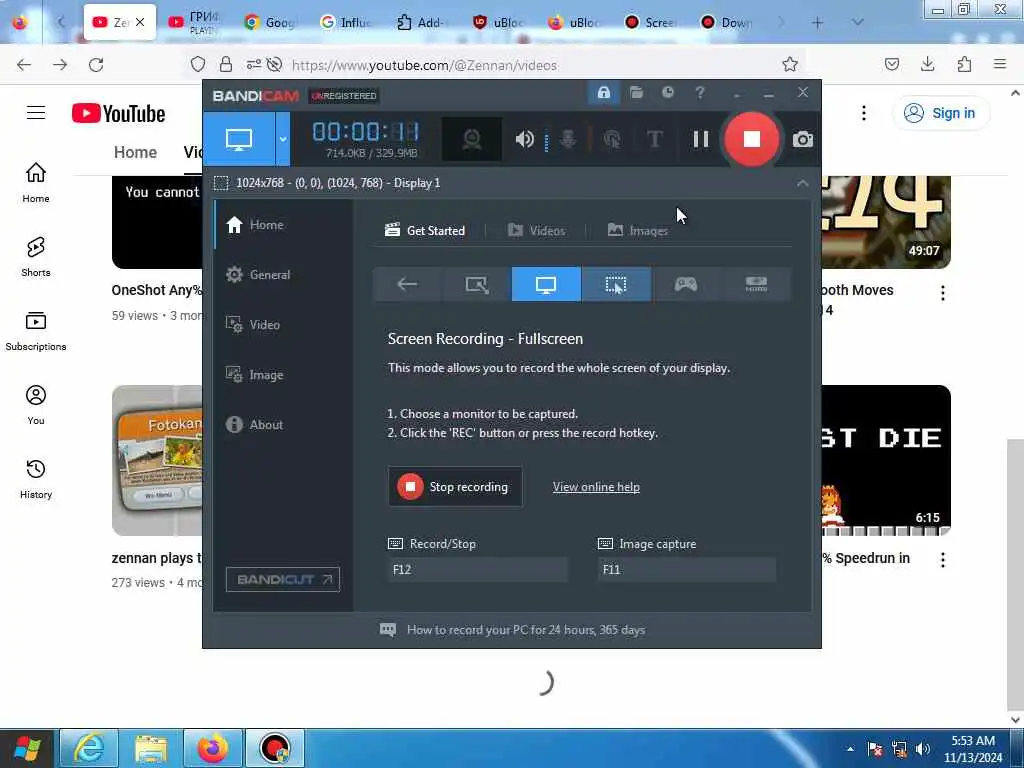This screenshot has width=1024, height=768.
Task: Select the game recording mode gamepad icon
Action: 686,284
